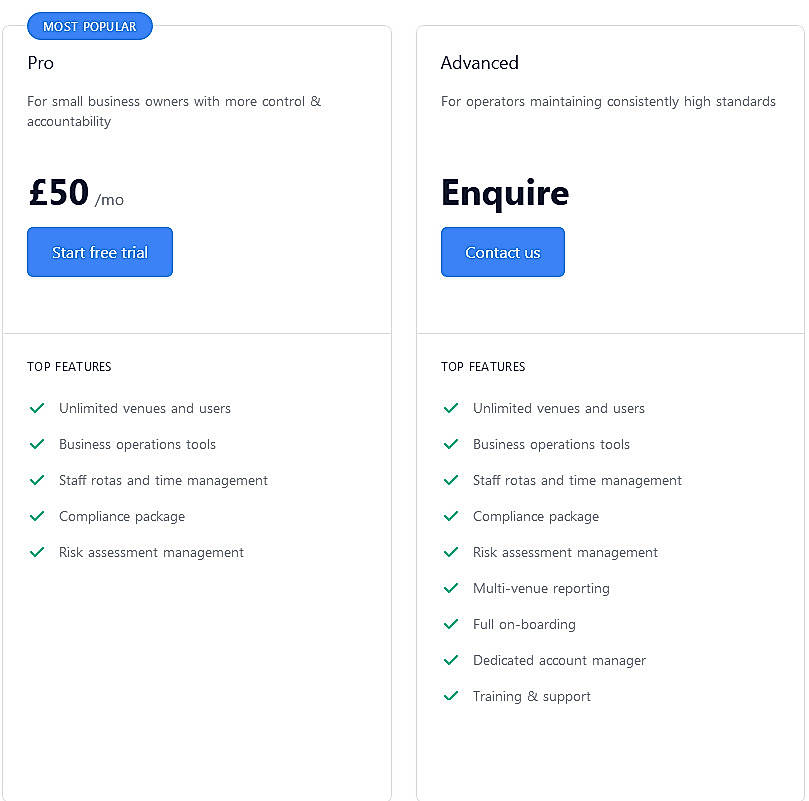Select the MOST POPULAR badge

(x=90, y=26)
